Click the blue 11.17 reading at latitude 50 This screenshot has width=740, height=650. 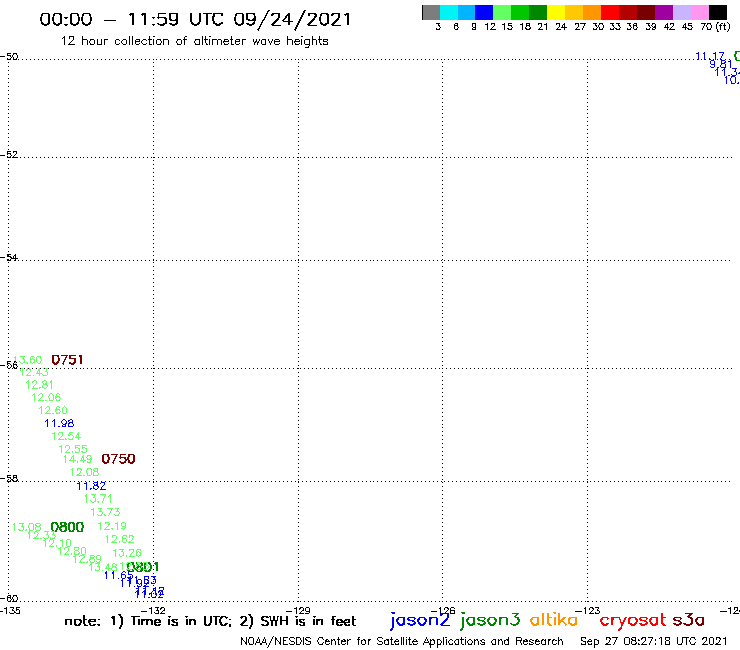(710, 56)
